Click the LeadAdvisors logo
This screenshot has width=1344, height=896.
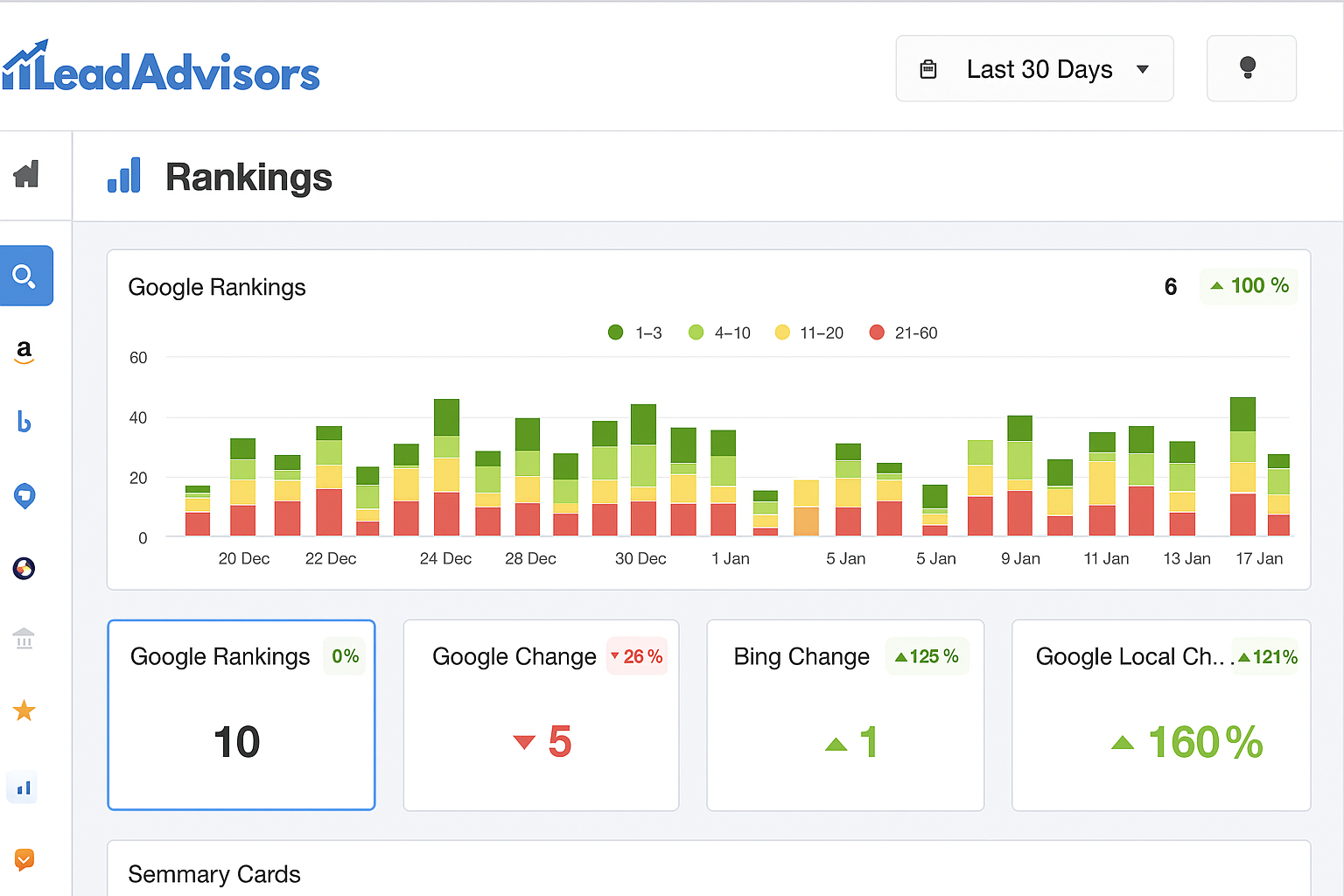click(161, 68)
